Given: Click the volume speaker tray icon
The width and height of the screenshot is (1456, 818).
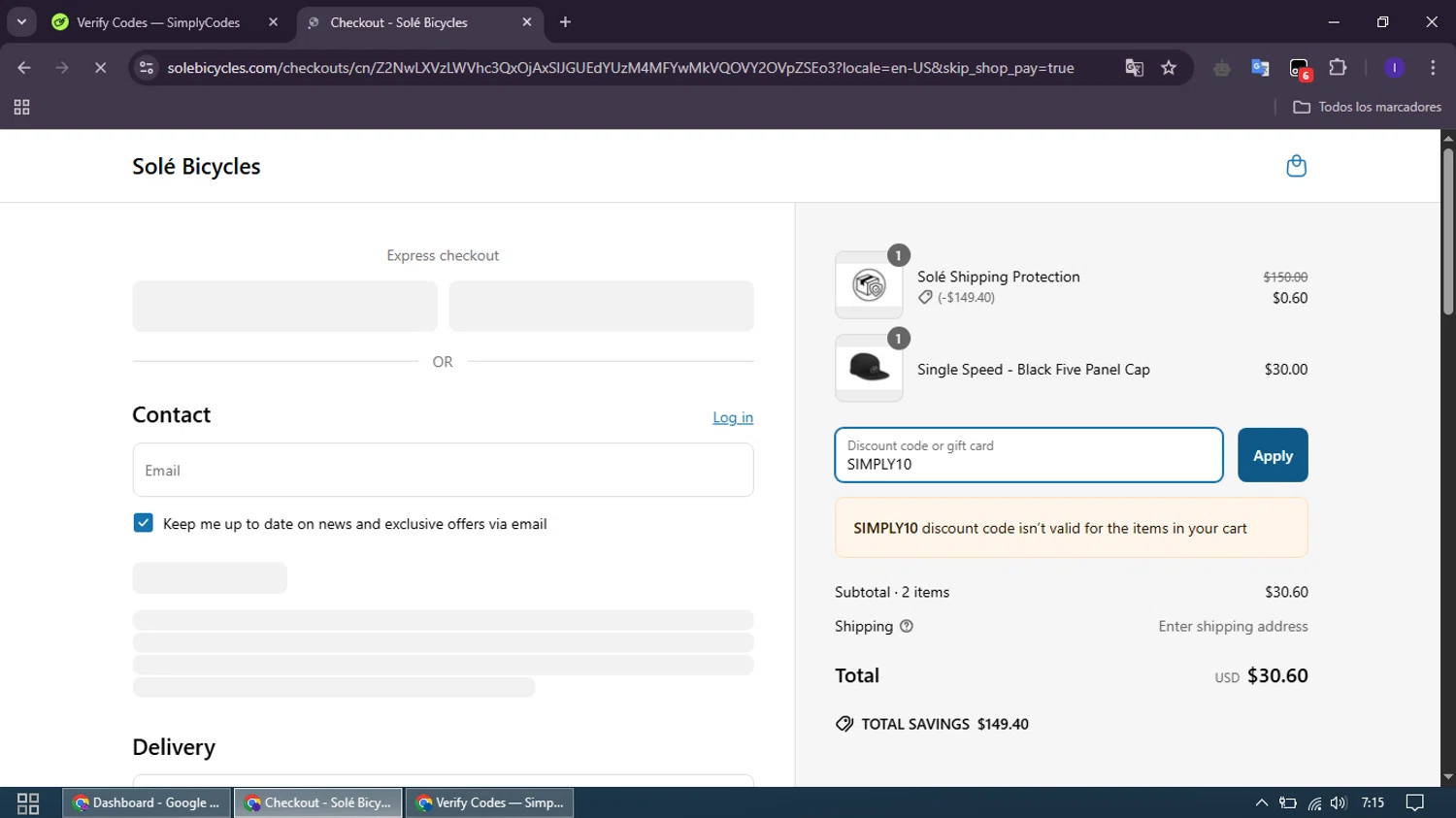Looking at the screenshot, I should (x=1339, y=802).
